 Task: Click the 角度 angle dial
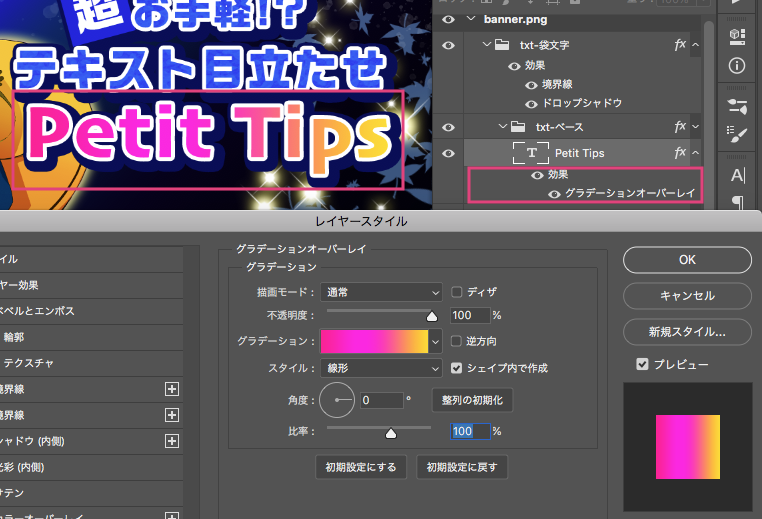pyautogui.click(x=337, y=400)
